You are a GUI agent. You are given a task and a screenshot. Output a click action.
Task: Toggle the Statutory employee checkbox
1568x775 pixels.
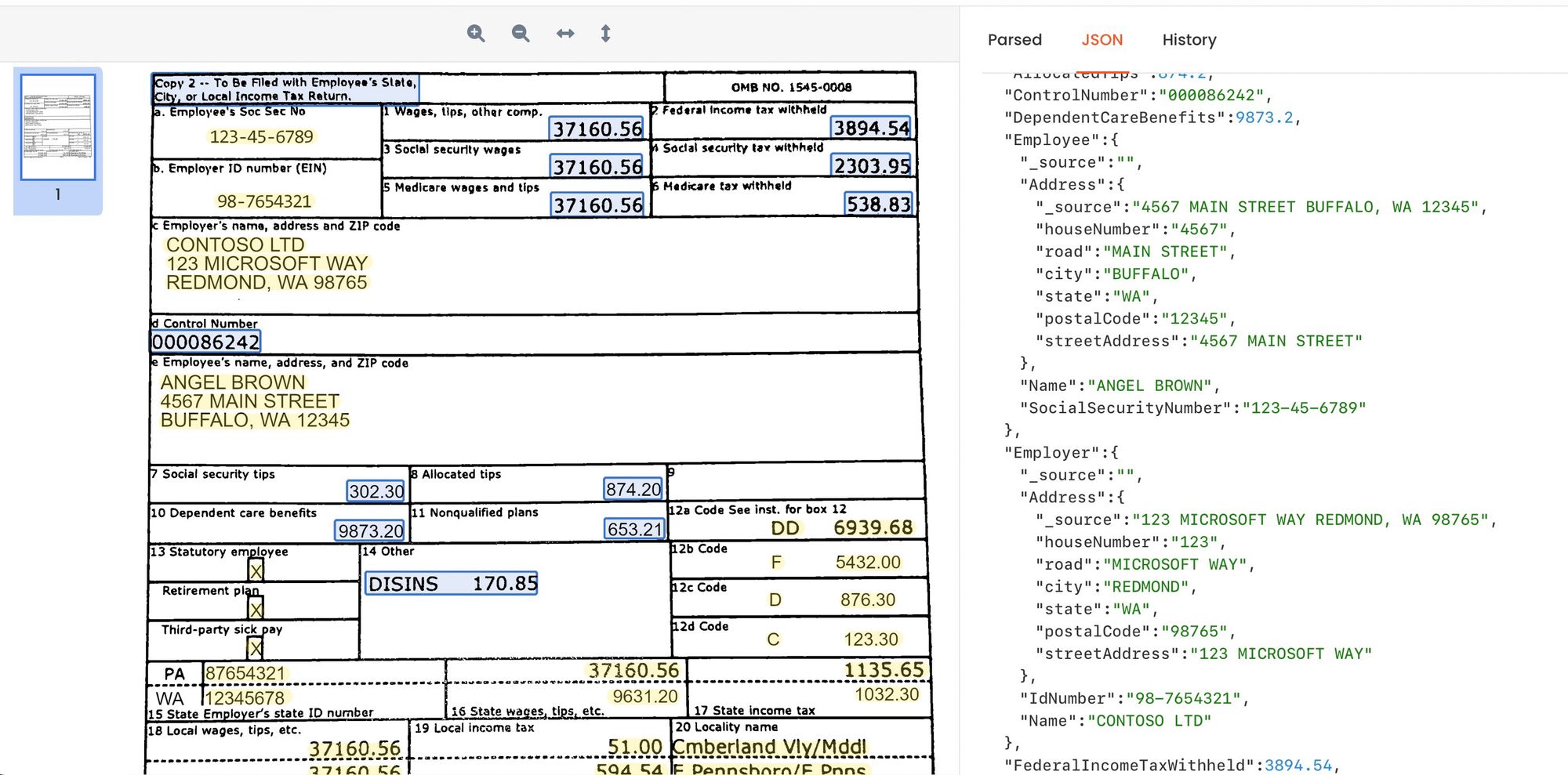click(x=256, y=571)
